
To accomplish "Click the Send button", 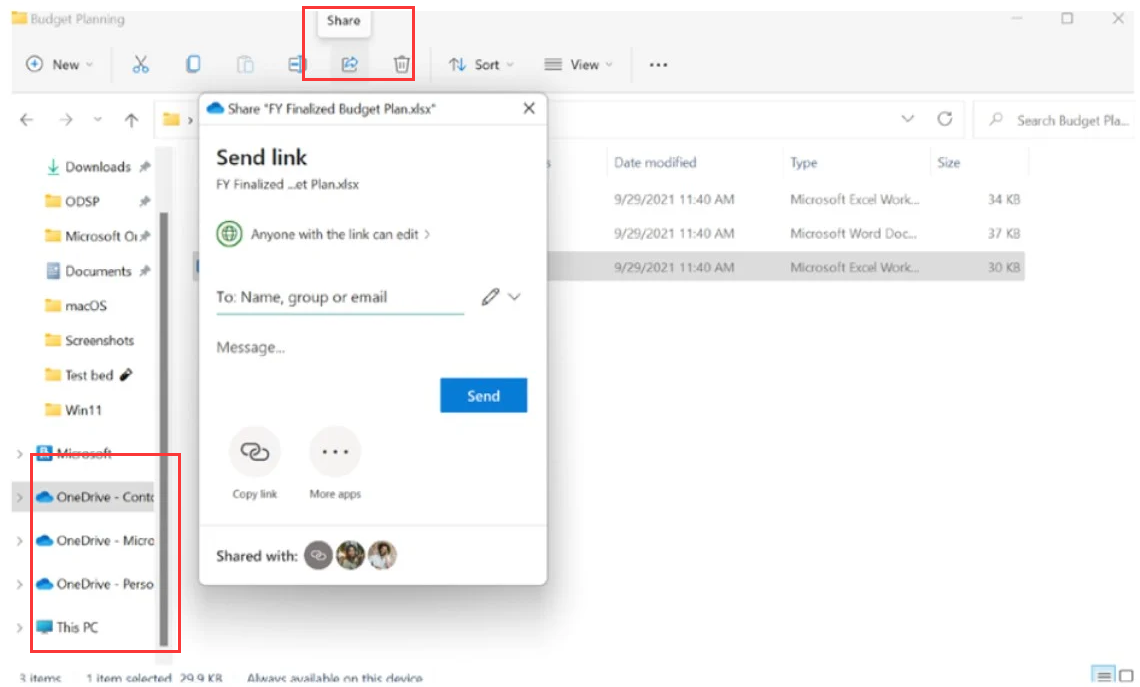I will [x=483, y=395].
